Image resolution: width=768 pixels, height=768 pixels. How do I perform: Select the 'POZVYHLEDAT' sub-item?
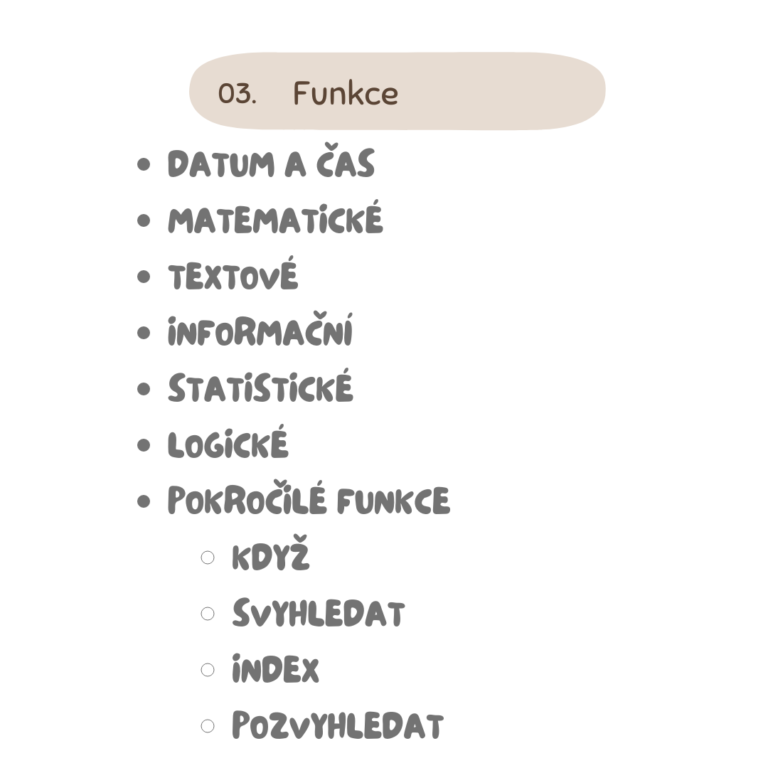338,725
